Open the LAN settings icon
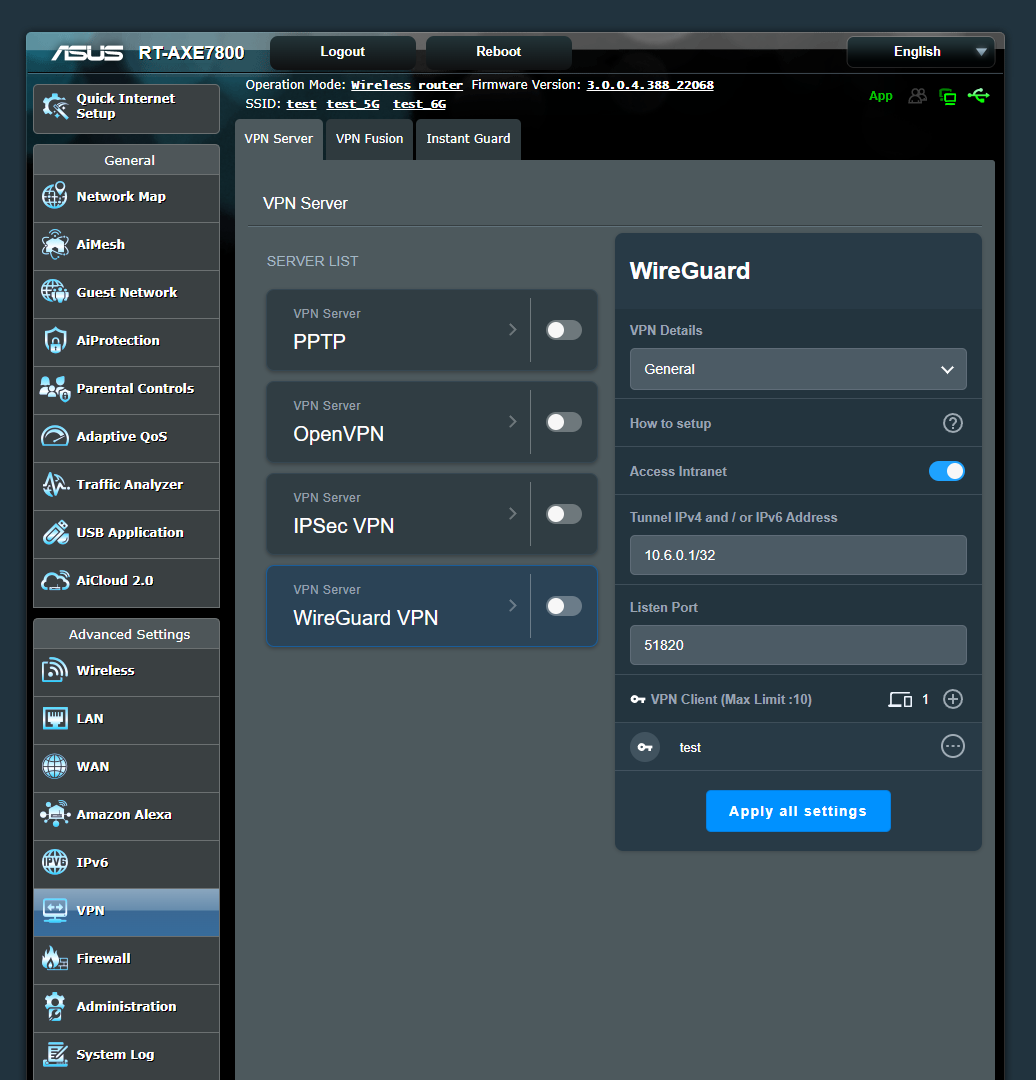Image resolution: width=1036 pixels, height=1080 pixels. [55, 718]
